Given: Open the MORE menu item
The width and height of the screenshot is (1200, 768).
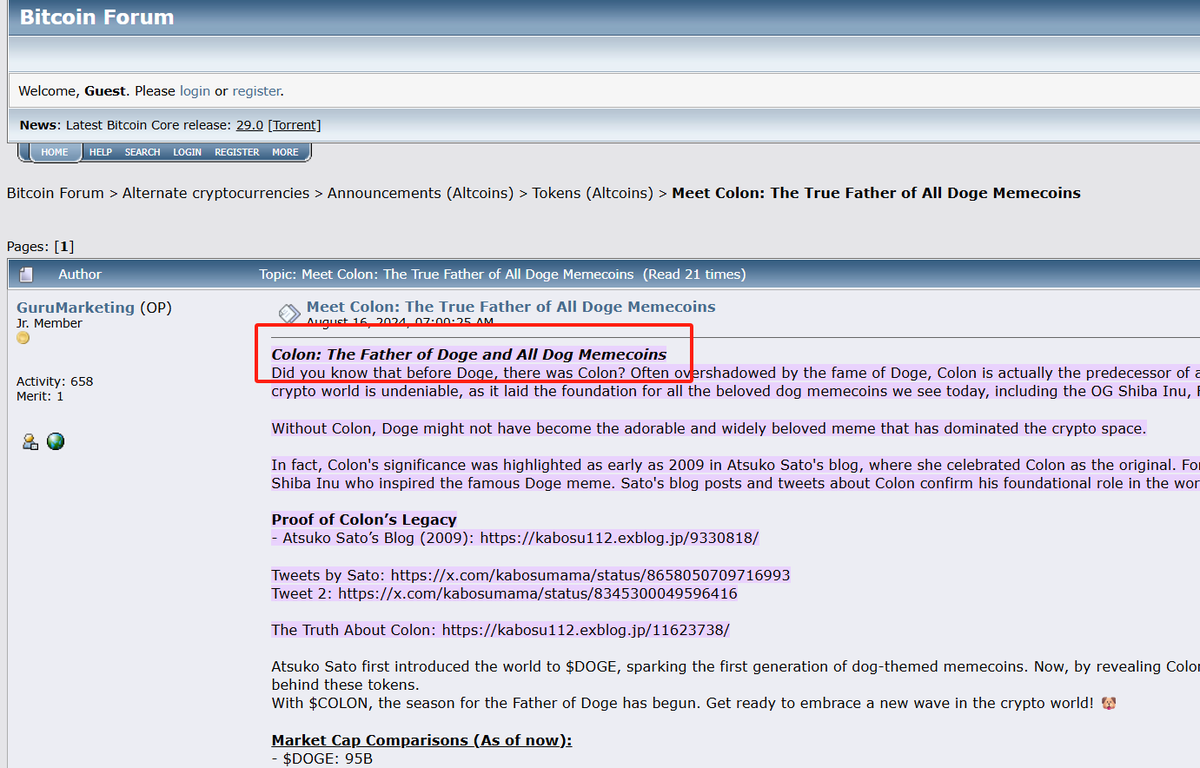Looking at the screenshot, I should 285,152.
